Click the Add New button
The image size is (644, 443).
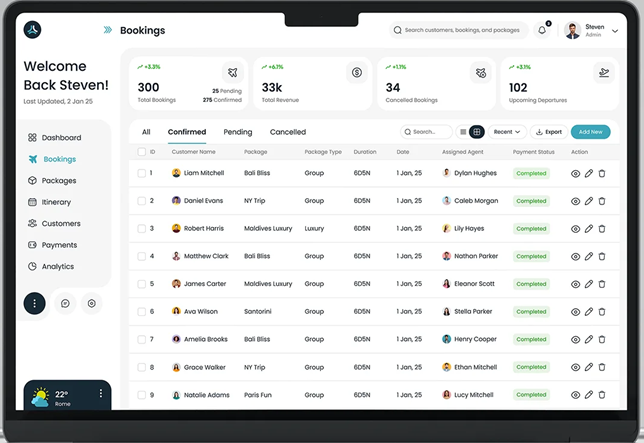click(x=591, y=132)
